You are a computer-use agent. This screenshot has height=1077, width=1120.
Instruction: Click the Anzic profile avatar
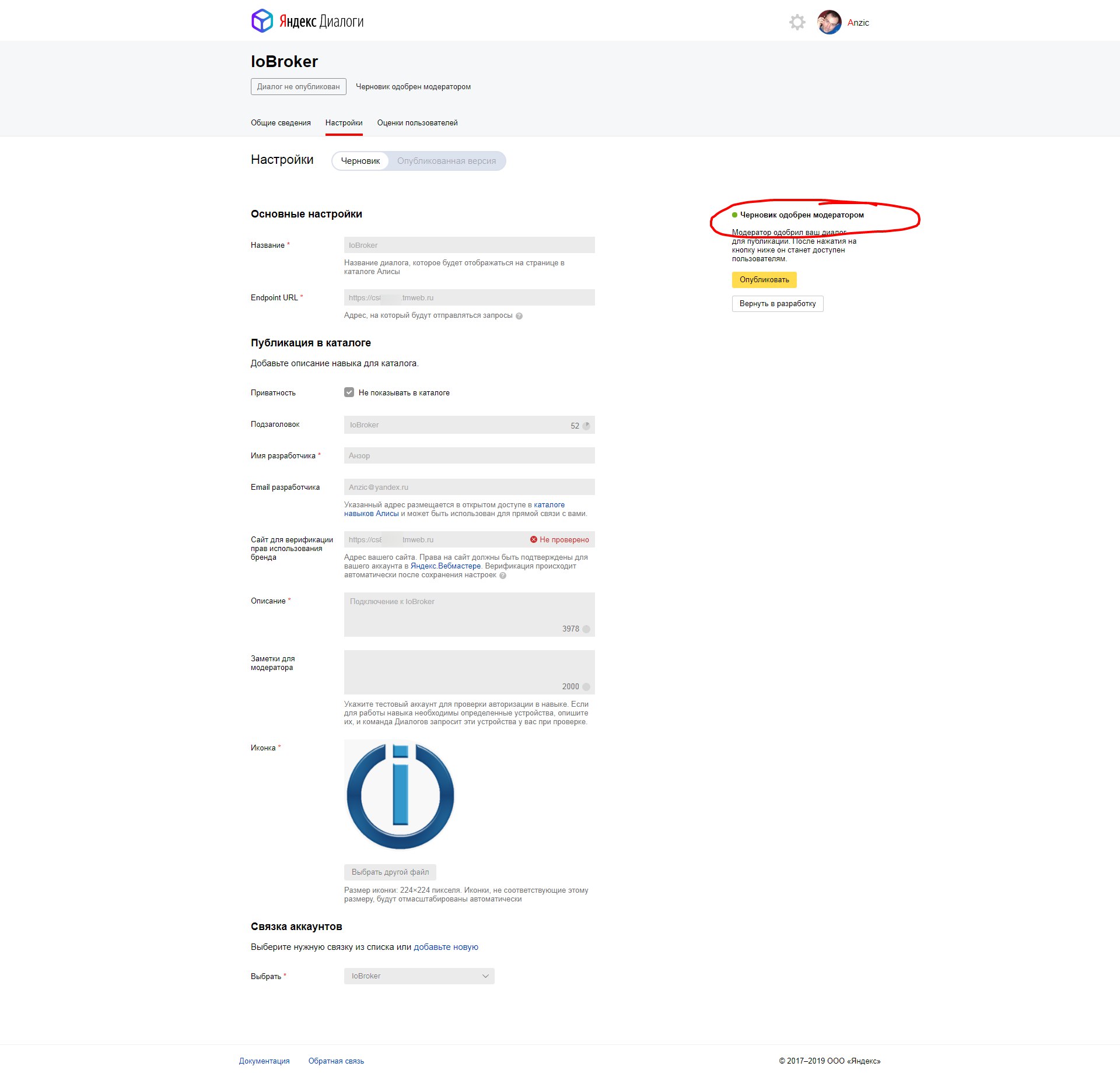[x=829, y=22]
